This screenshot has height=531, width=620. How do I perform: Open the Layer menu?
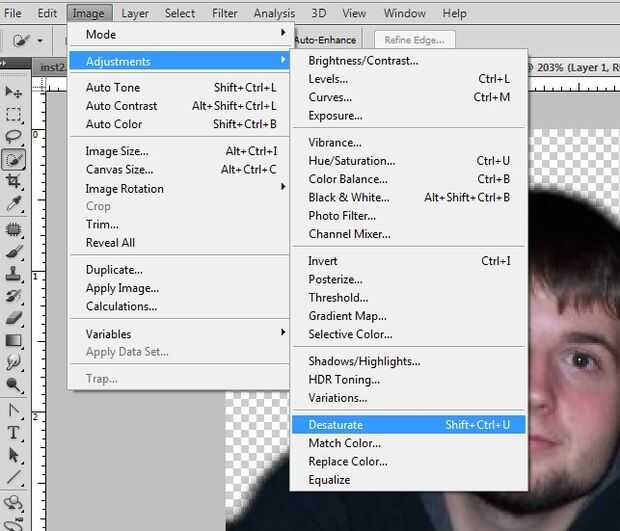coord(135,13)
